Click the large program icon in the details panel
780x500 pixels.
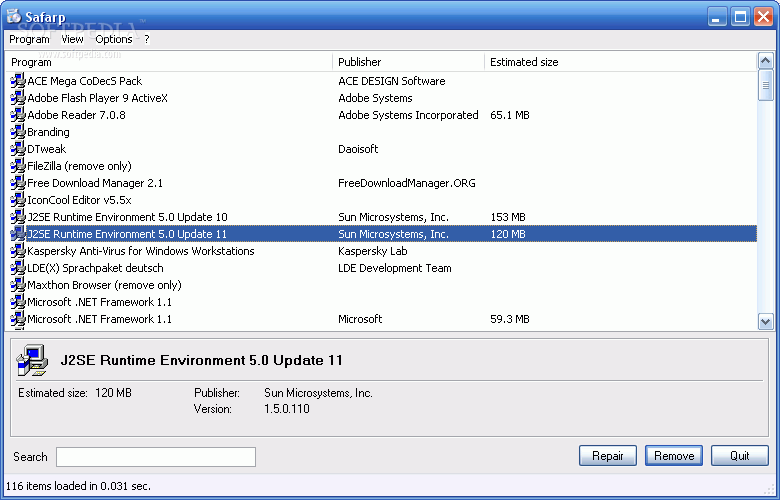32,360
